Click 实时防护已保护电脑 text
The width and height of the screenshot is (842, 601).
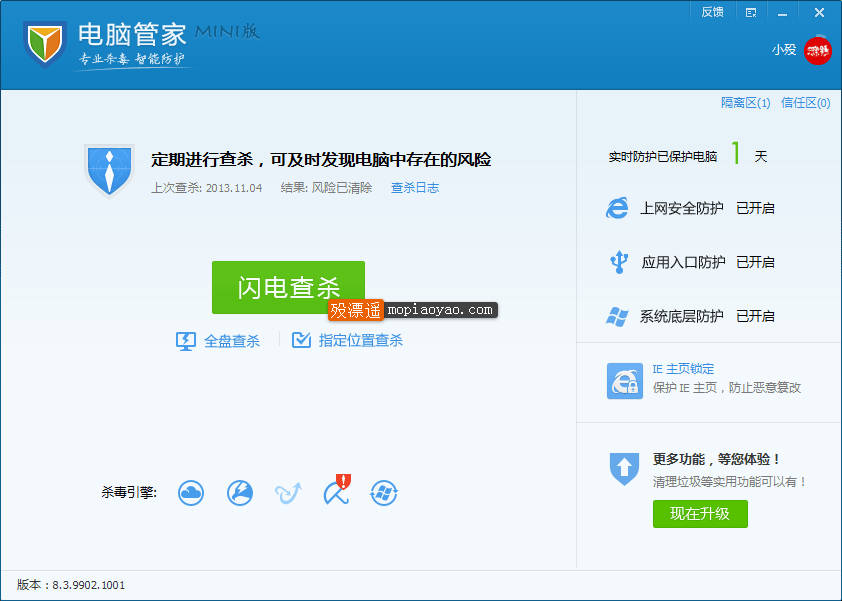(663, 157)
